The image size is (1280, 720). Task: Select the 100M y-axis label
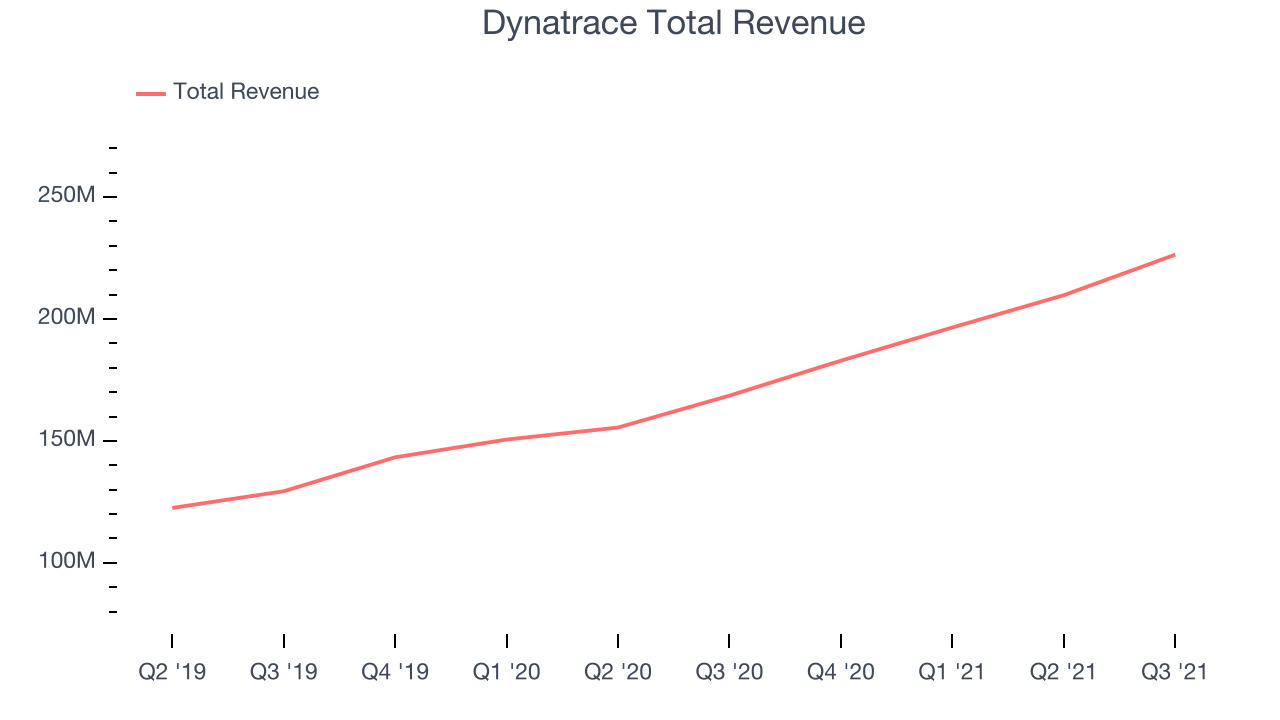click(67, 562)
